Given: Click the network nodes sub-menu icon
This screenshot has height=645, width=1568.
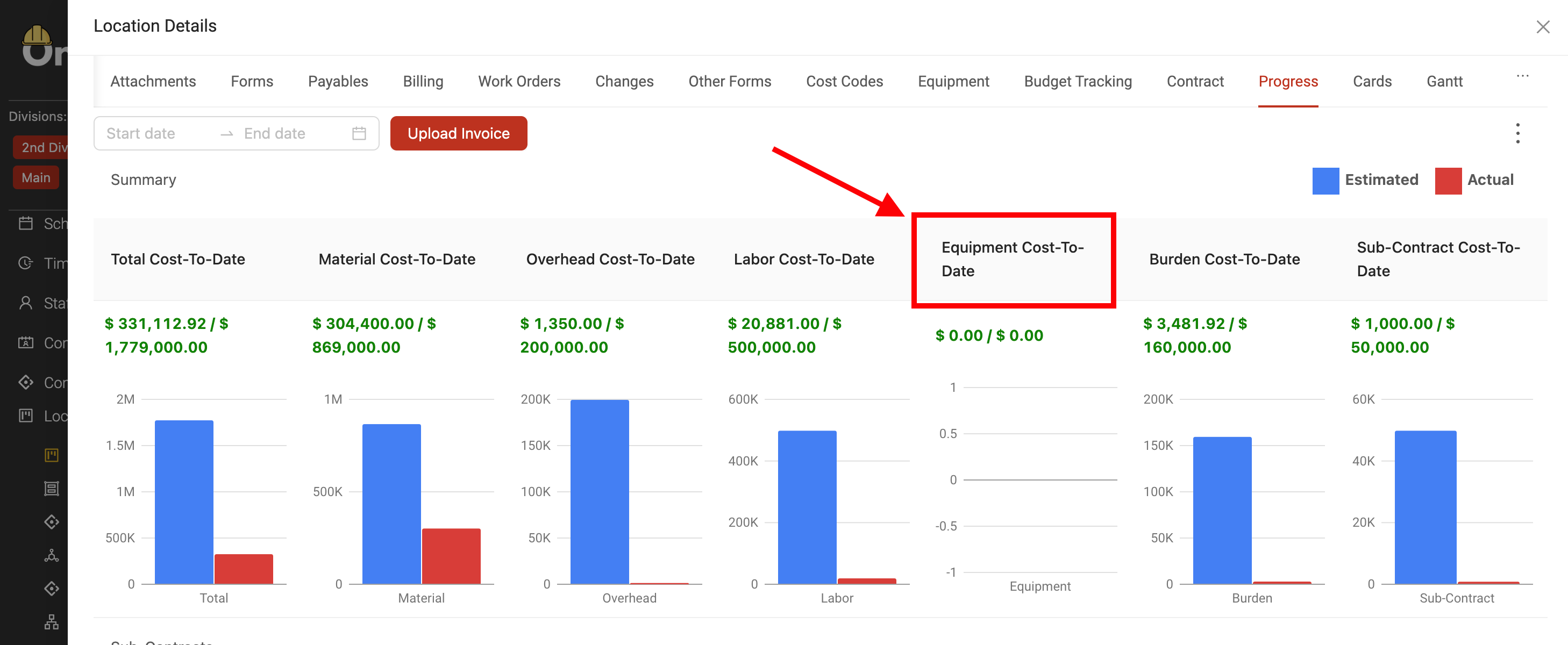Looking at the screenshot, I should point(52,556).
